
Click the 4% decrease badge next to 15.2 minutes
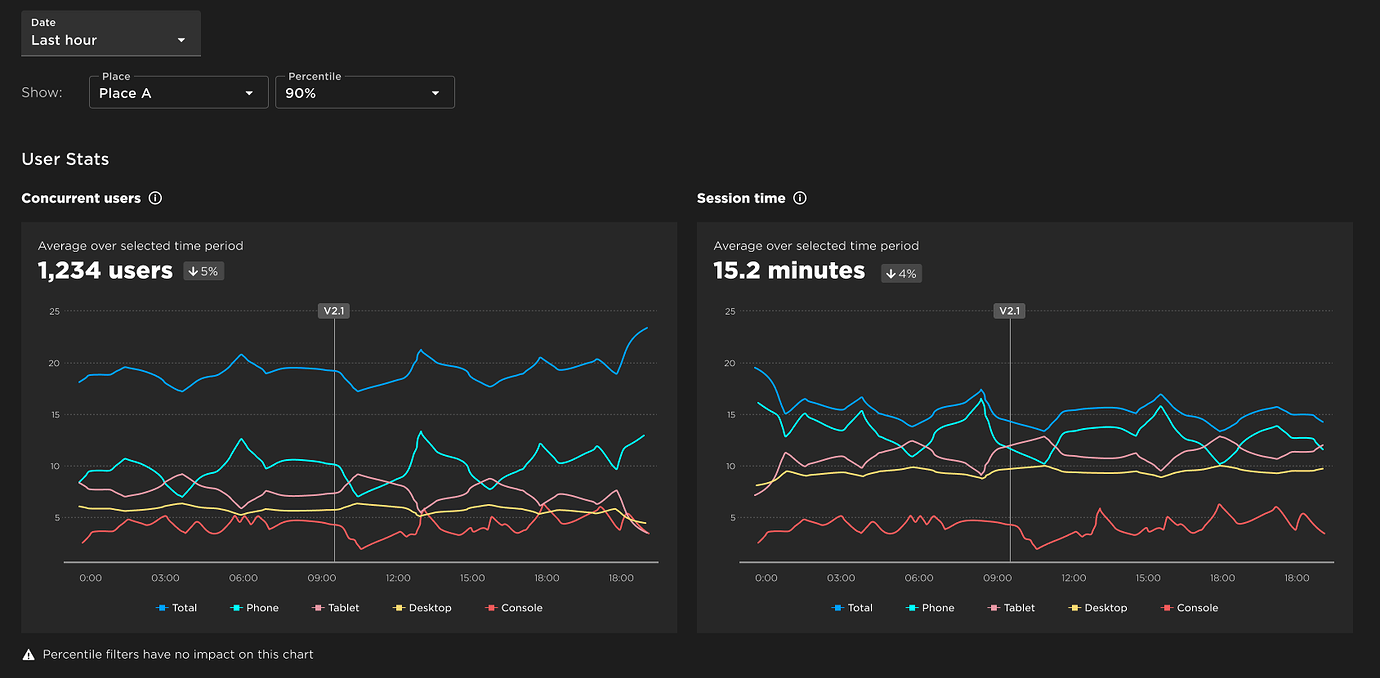click(x=900, y=273)
